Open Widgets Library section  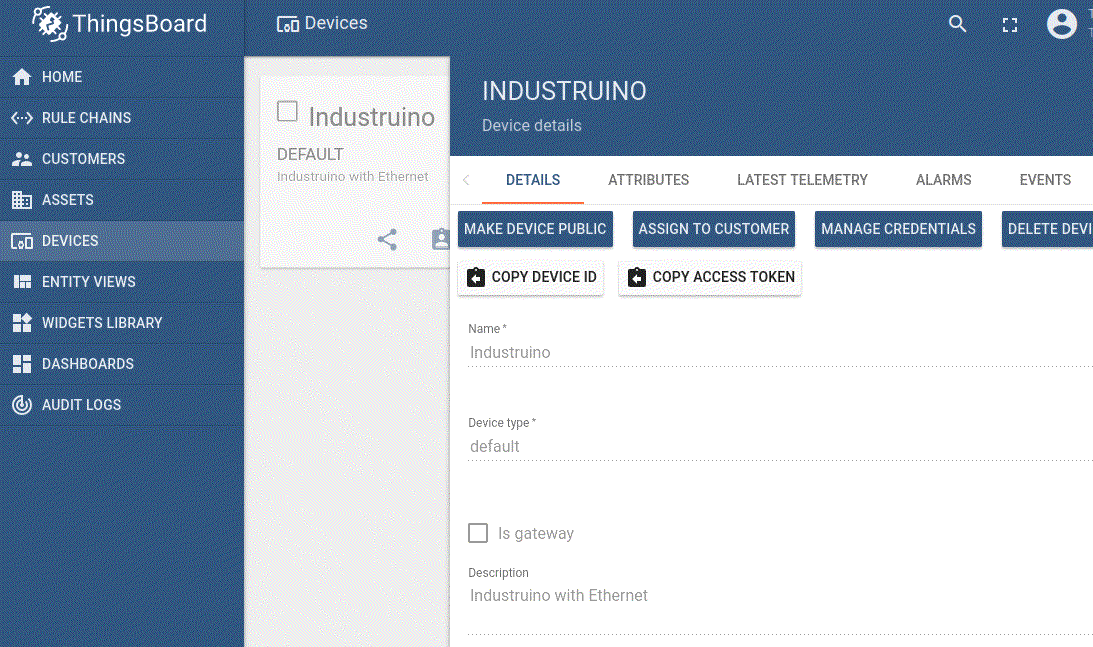pyautogui.click(x=101, y=323)
